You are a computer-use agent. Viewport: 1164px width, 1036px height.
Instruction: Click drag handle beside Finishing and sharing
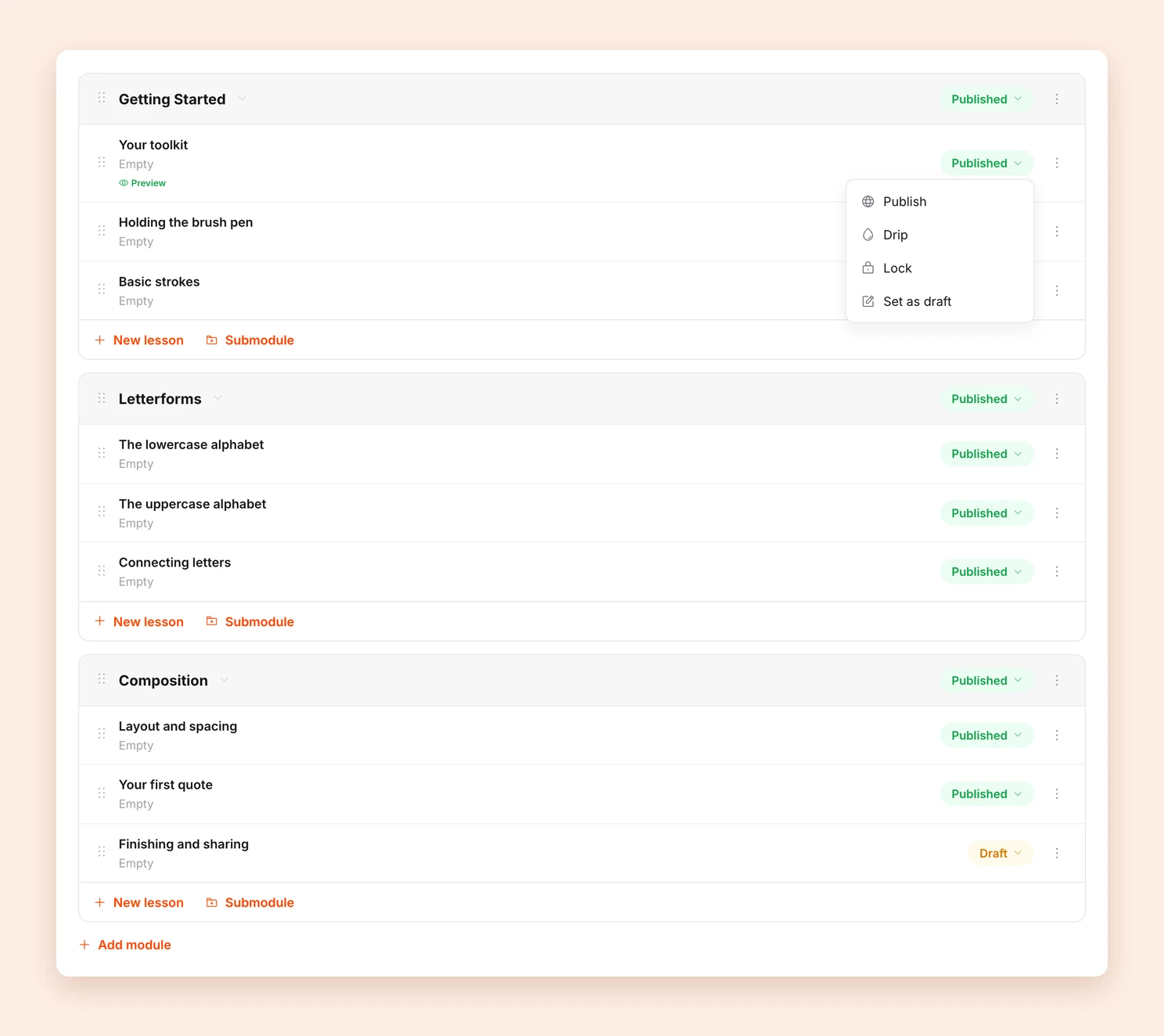pyautogui.click(x=102, y=851)
